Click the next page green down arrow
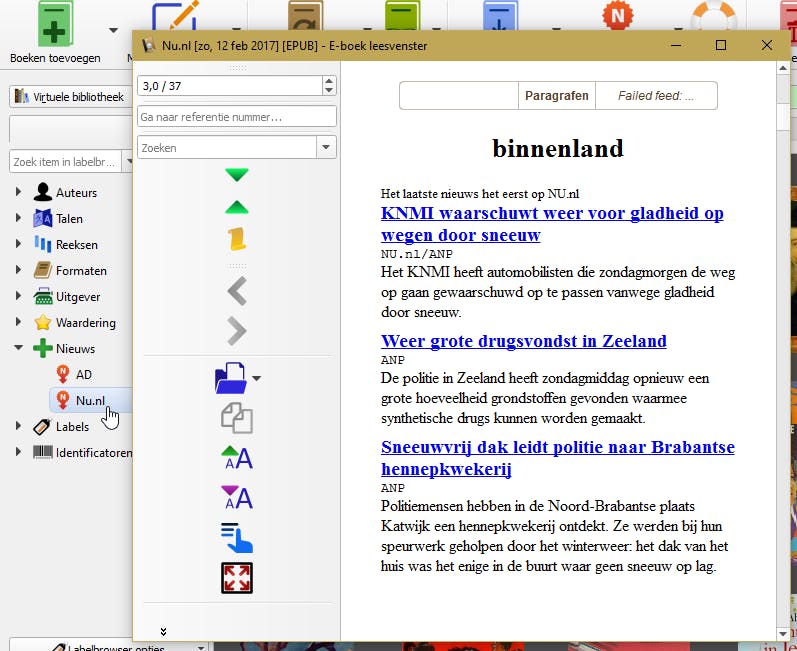The width and height of the screenshot is (797, 651). pyautogui.click(x=237, y=174)
